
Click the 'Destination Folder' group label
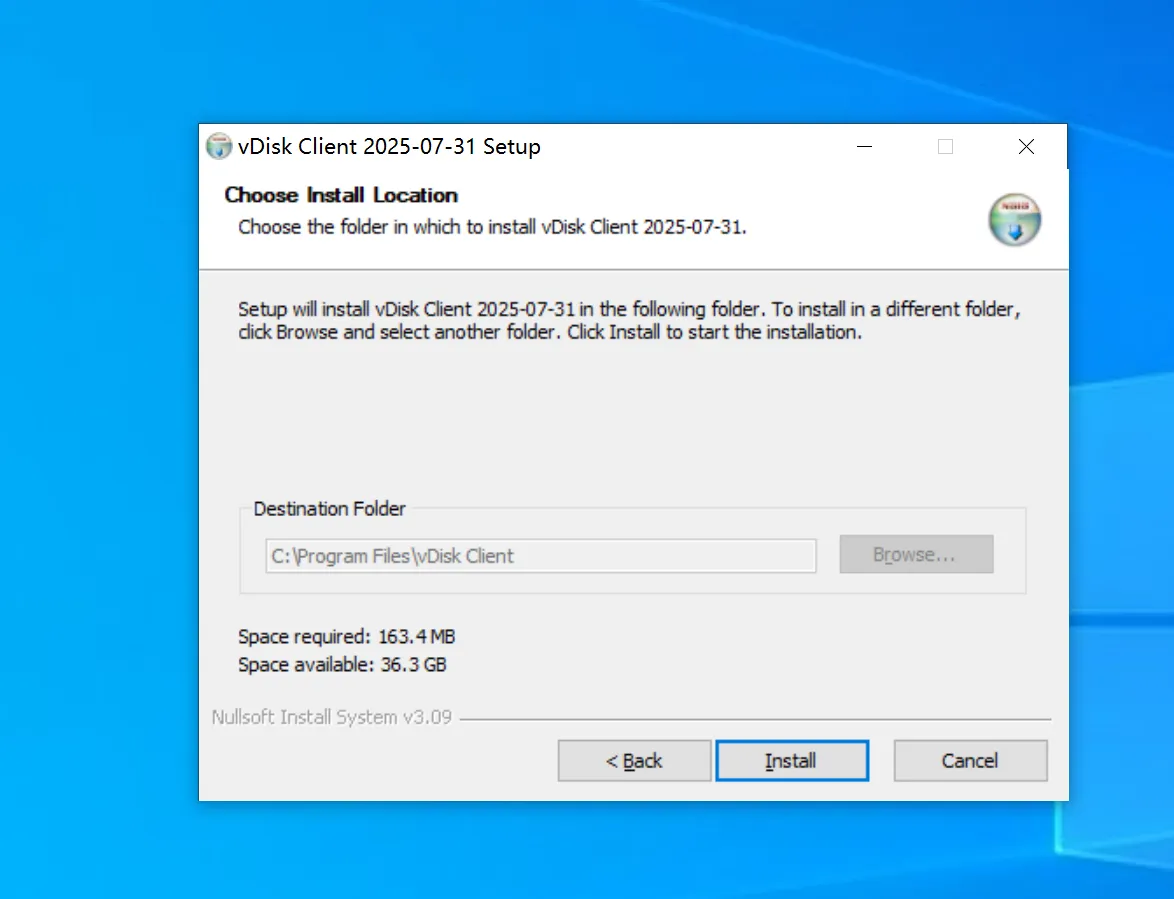(x=329, y=509)
